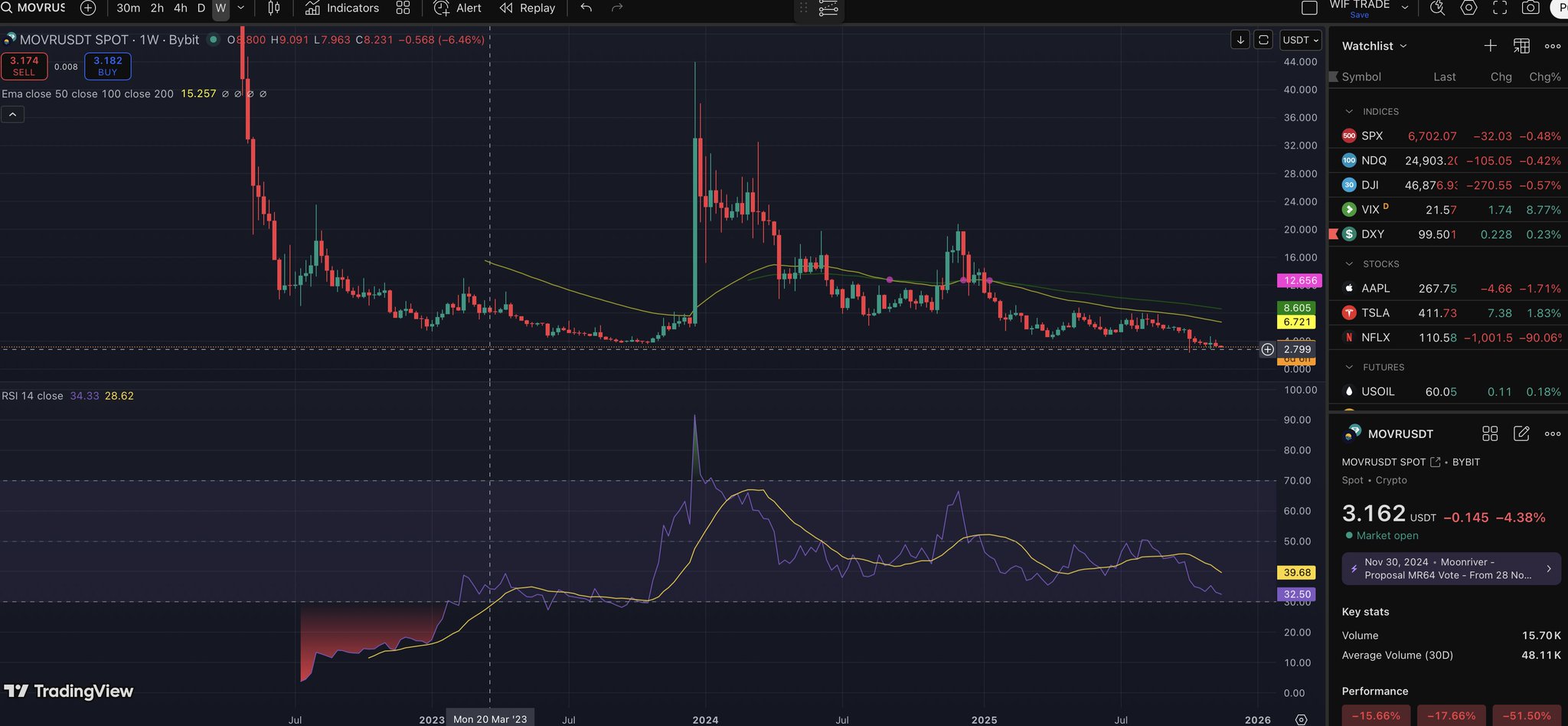Add a note for MOVRUSDT with edit icon

point(1521,433)
